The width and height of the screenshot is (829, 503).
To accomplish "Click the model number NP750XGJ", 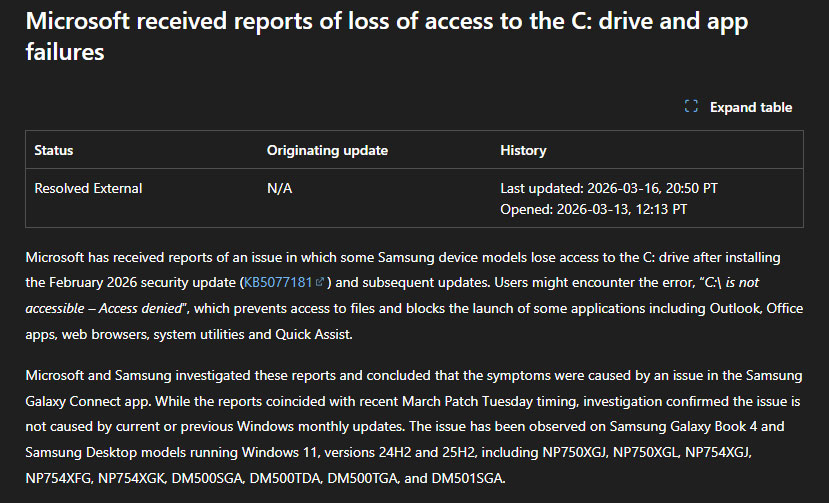I will (565, 452).
